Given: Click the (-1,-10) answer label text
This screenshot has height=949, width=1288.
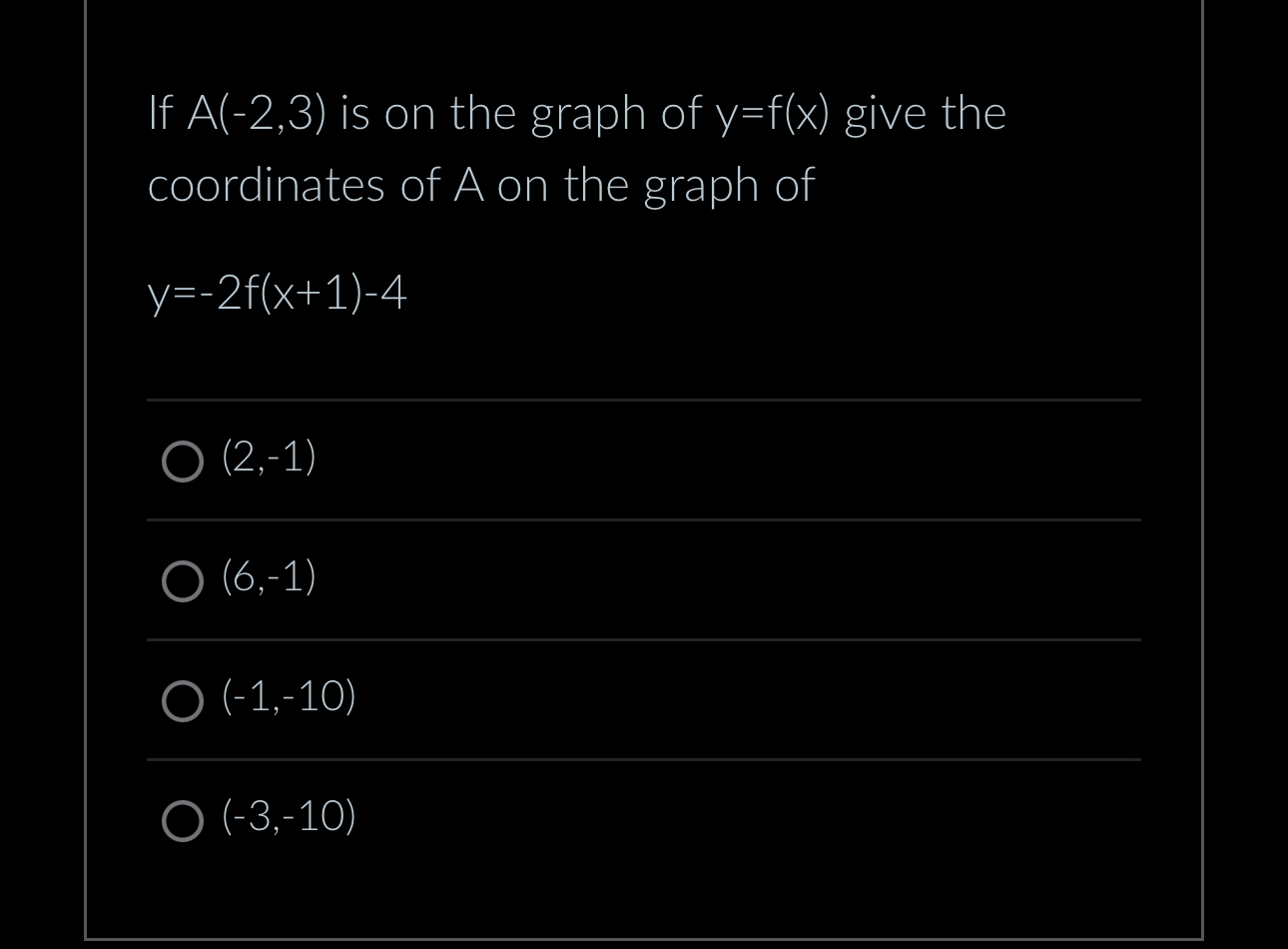Looking at the screenshot, I should click(x=287, y=696).
